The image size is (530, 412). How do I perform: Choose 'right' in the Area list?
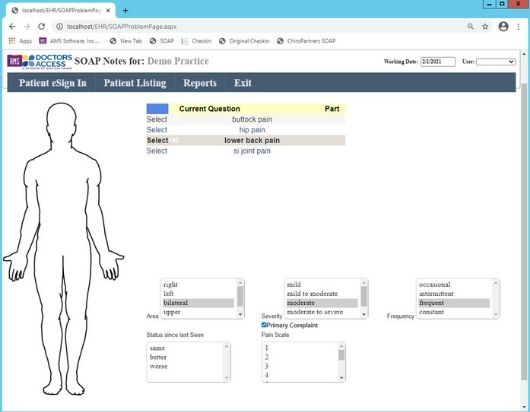[198, 285]
